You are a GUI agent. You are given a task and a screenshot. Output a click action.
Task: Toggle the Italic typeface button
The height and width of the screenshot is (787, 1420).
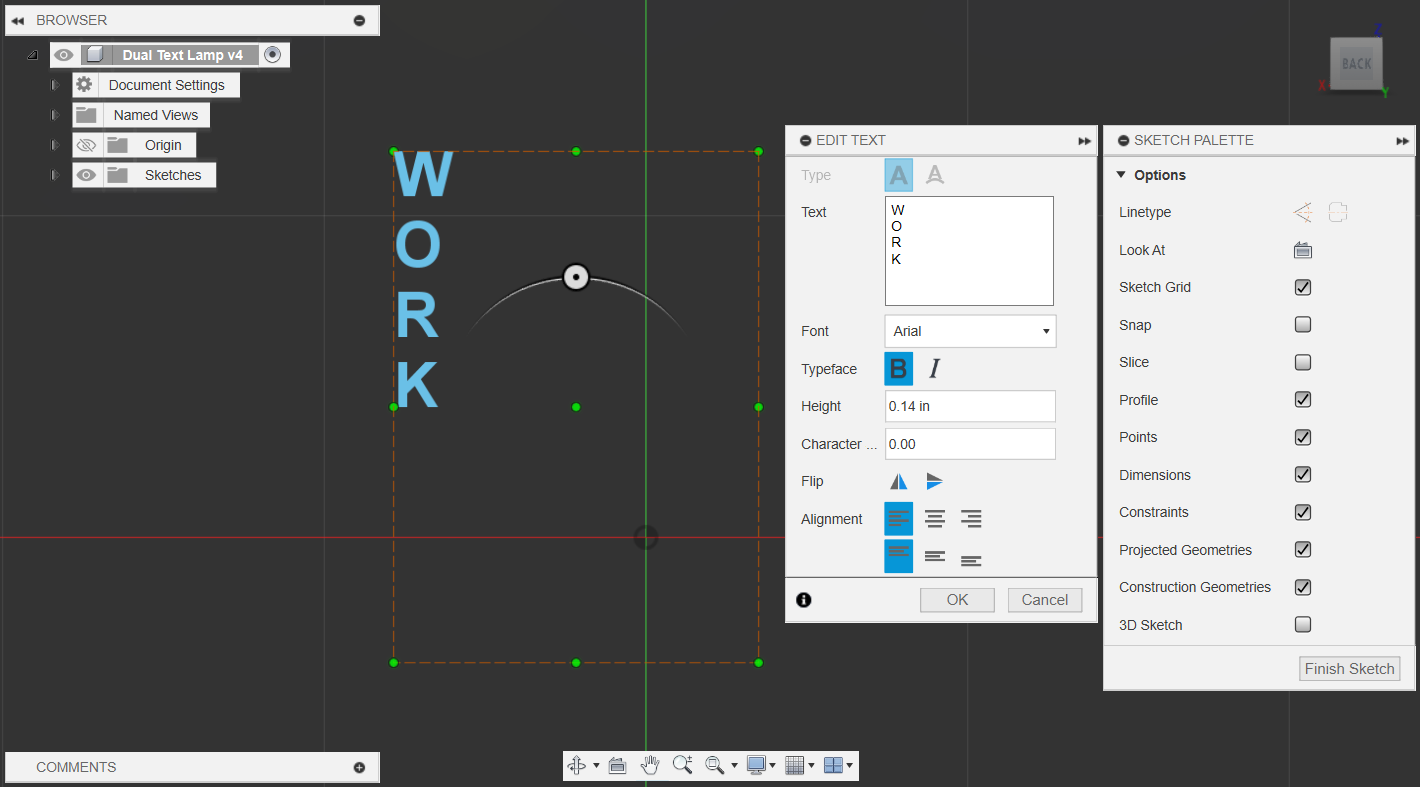[934, 369]
